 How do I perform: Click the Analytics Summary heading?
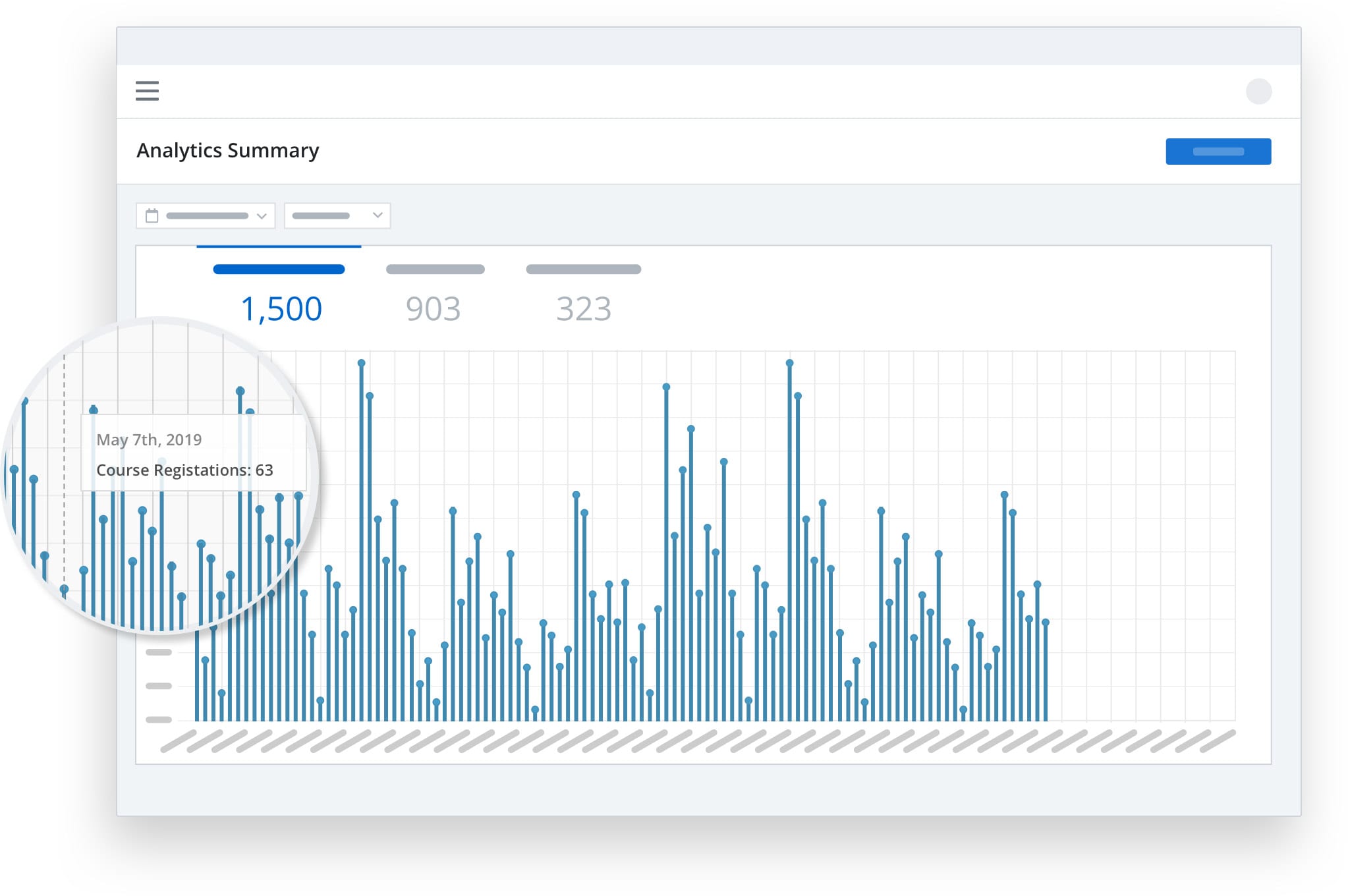pyautogui.click(x=228, y=150)
